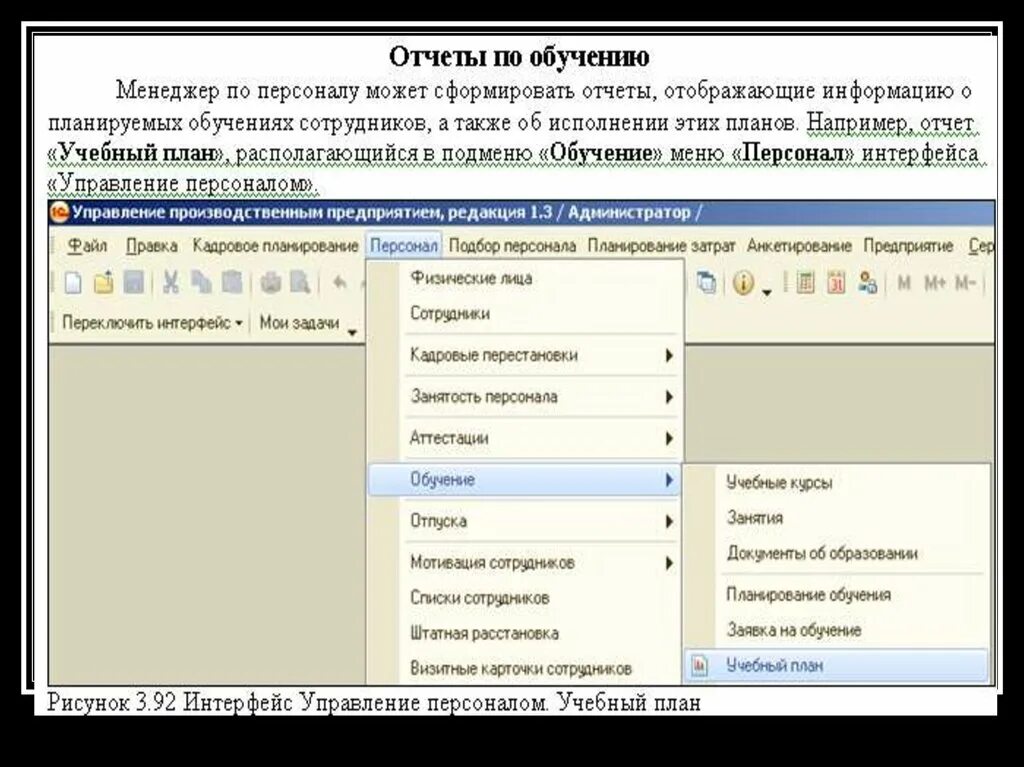Image resolution: width=1024 pixels, height=767 pixels.
Task: Click the yellow Info help icon
Action: pos(743,283)
